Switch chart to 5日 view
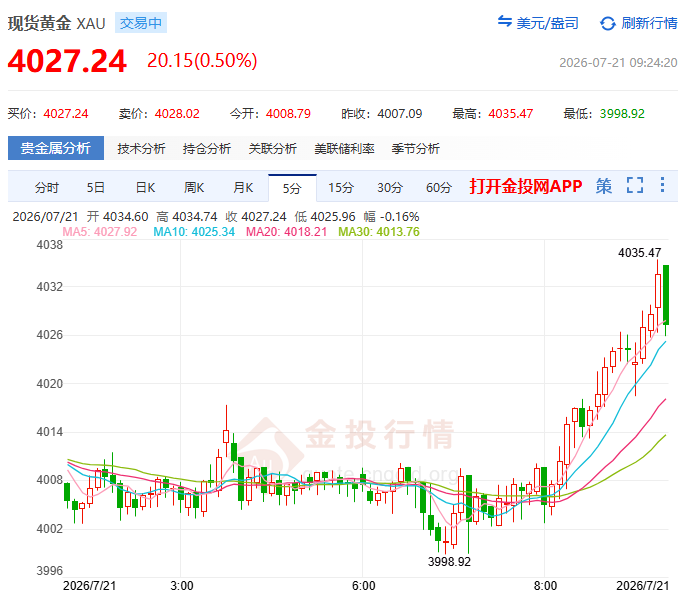This screenshot has width=680, height=591. [x=96, y=188]
